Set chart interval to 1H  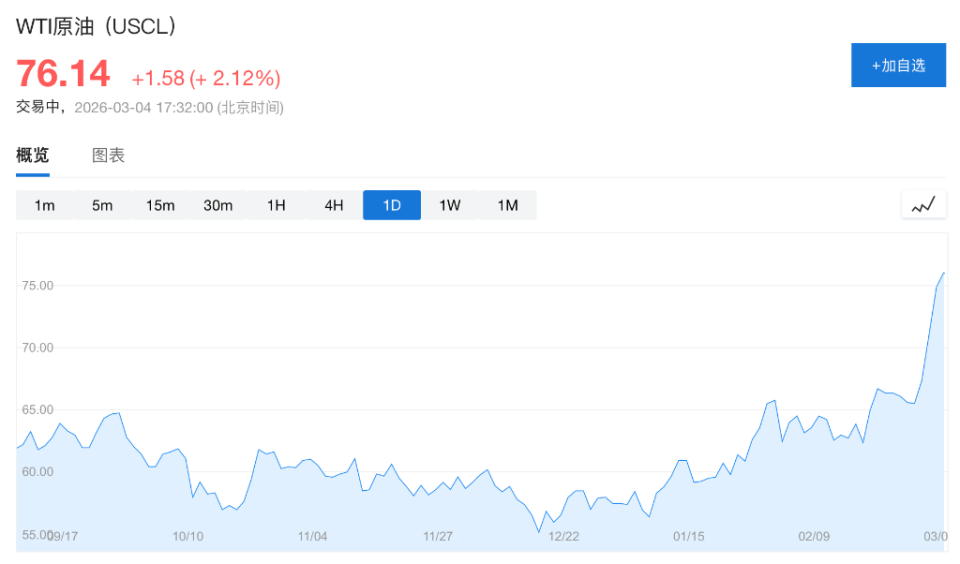(x=276, y=205)
